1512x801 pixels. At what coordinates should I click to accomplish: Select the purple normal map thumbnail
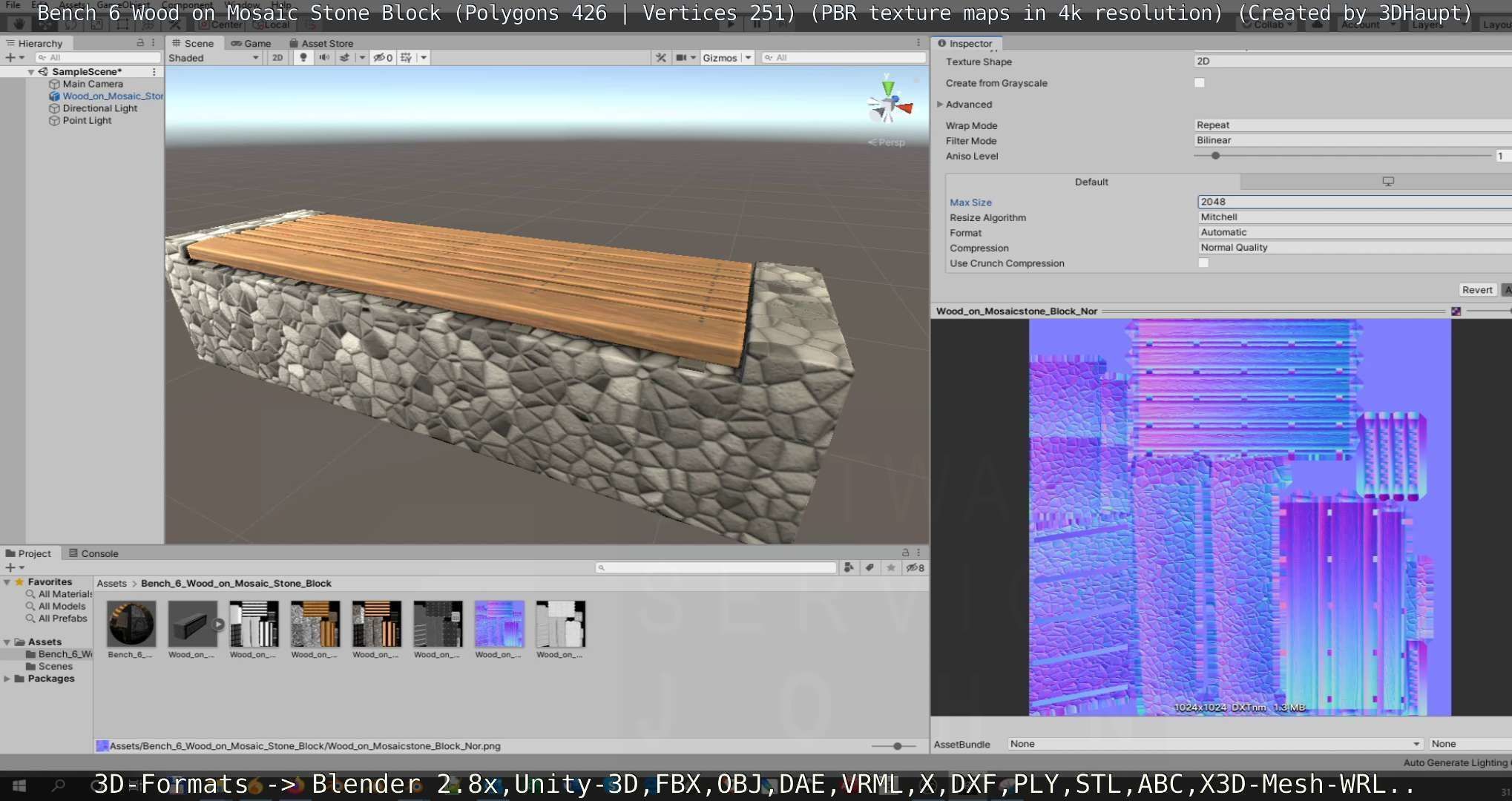(499, 624)
